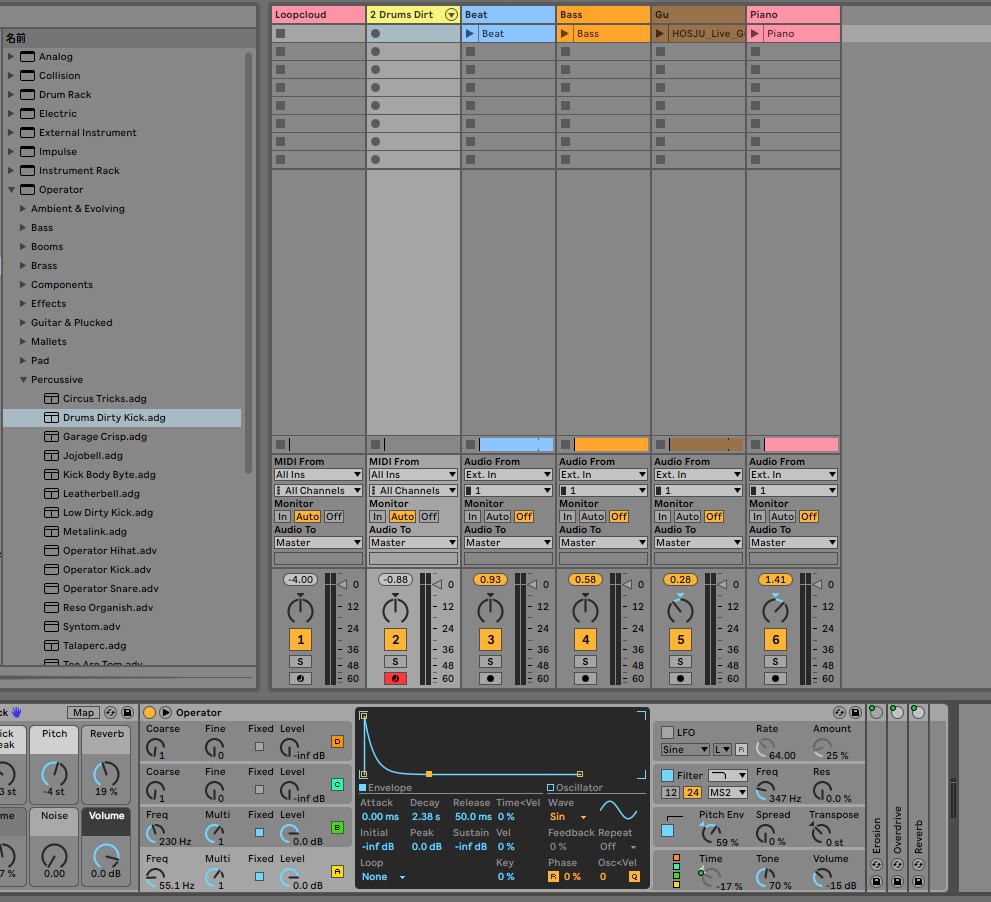Launch the HOSJU_Live_G clip
991x902 pixels.
tap(660, 34)
